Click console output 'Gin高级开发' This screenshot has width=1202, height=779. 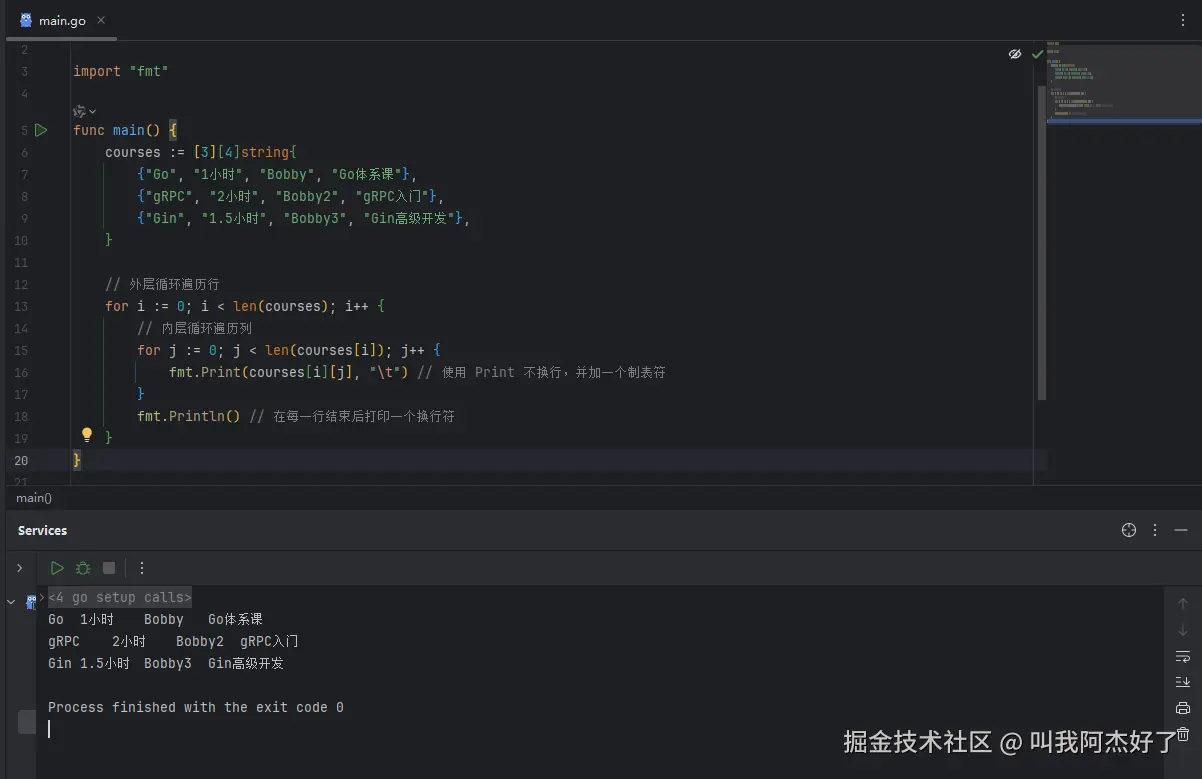coord(246,663)
